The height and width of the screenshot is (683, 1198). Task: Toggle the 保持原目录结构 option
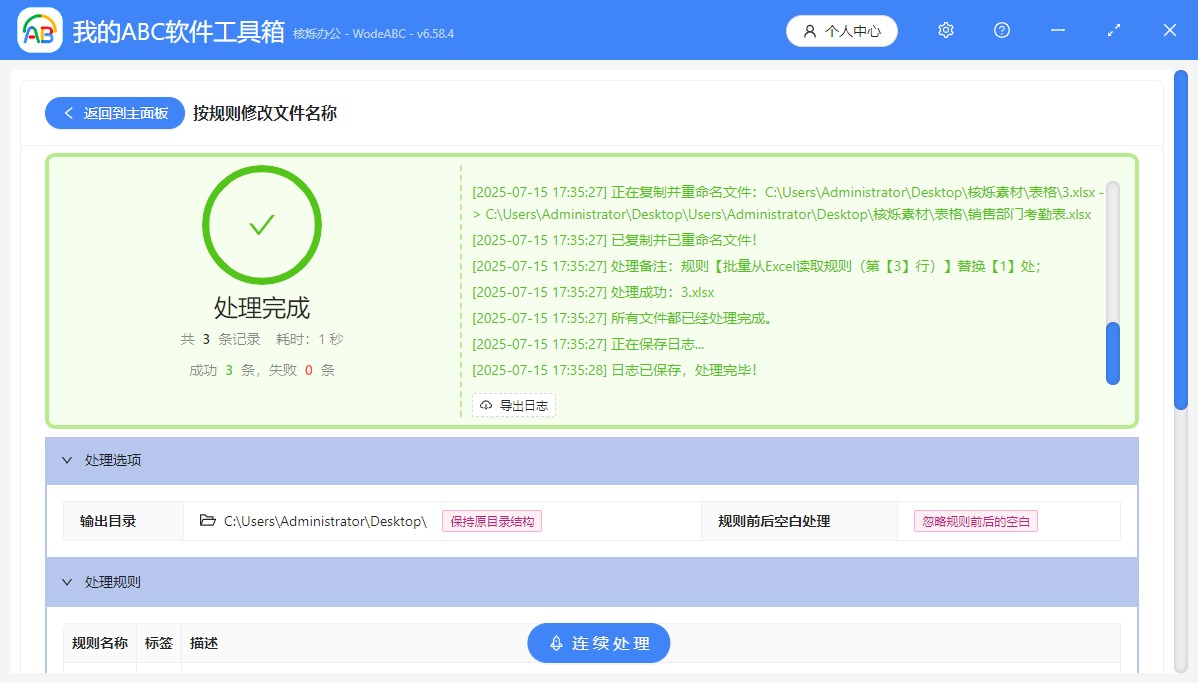(492, 520)
